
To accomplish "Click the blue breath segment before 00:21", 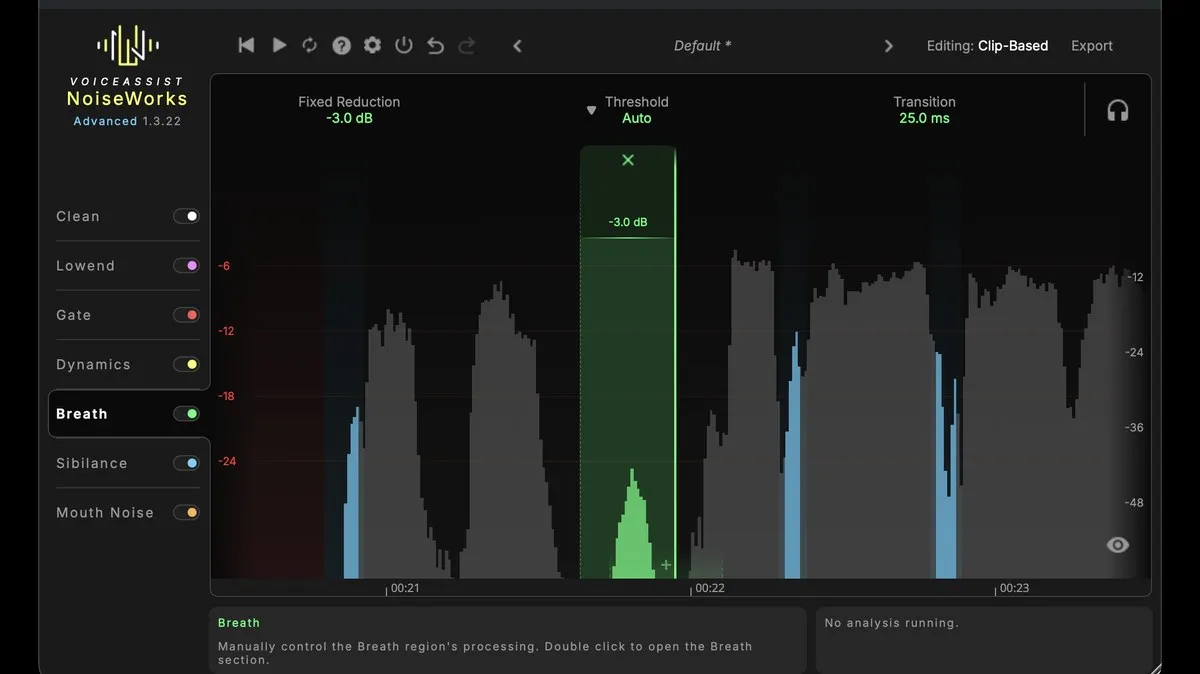I will pos(351,500).
